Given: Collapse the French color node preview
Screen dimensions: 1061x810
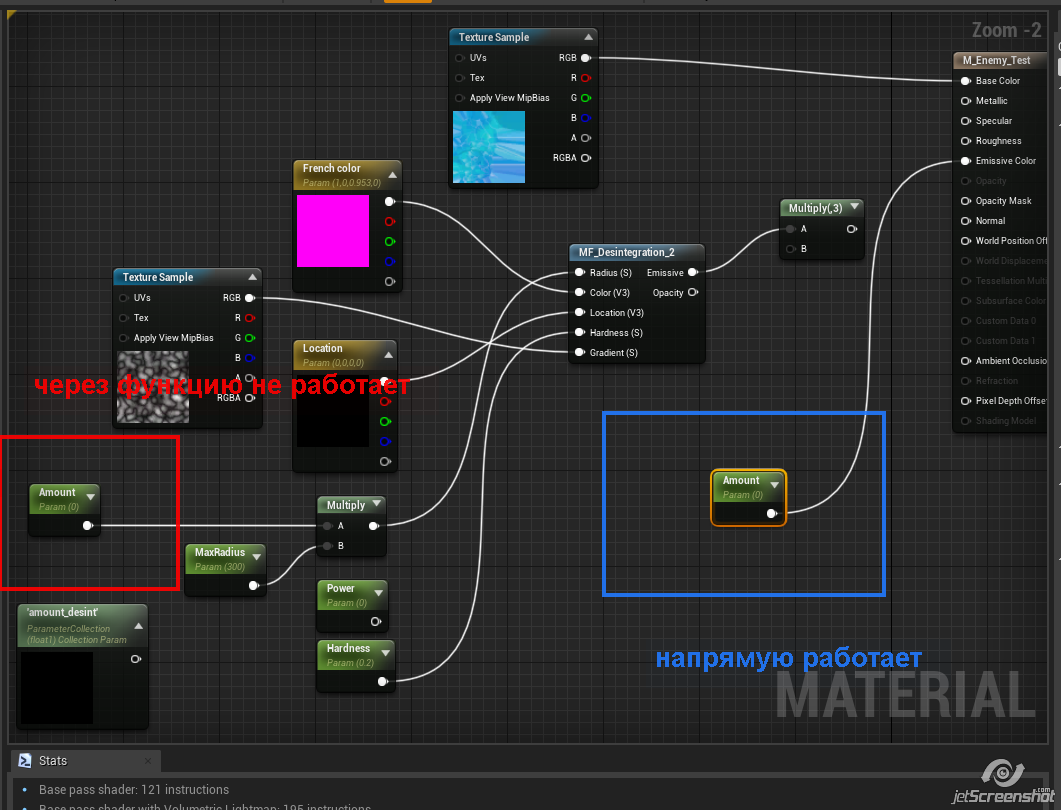Looking at the screenshot, I should click(392, 174).
